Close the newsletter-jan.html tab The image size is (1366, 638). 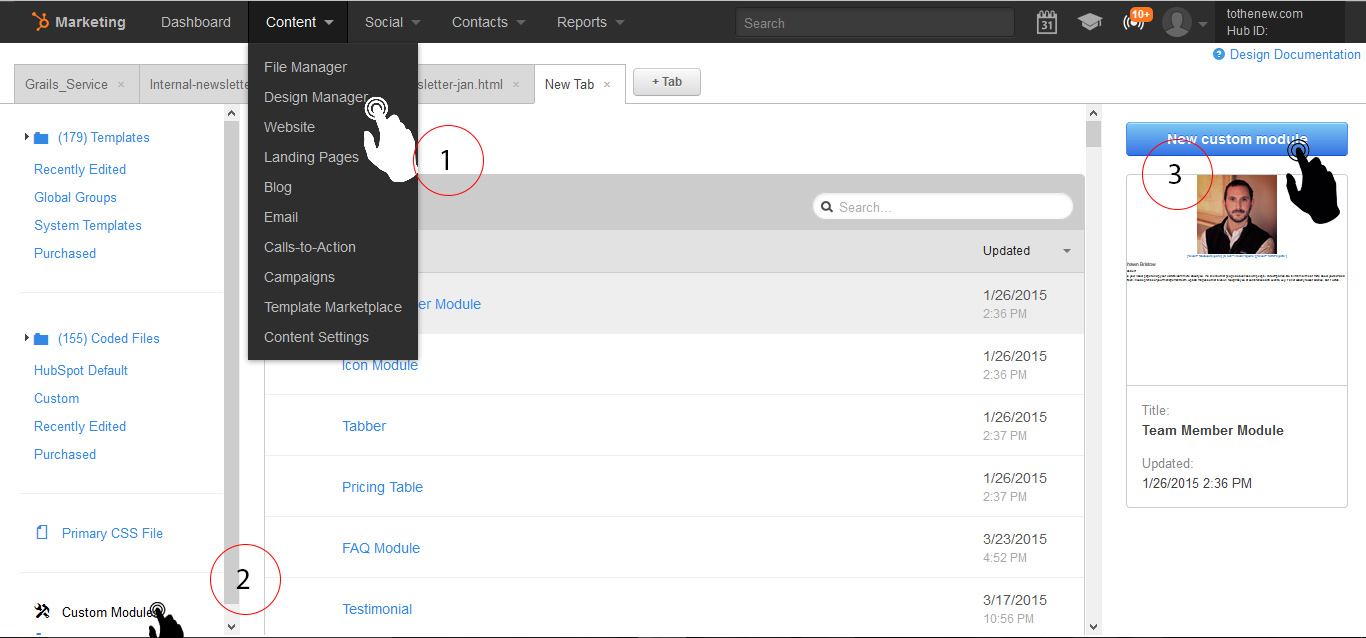tap(516, 85)
